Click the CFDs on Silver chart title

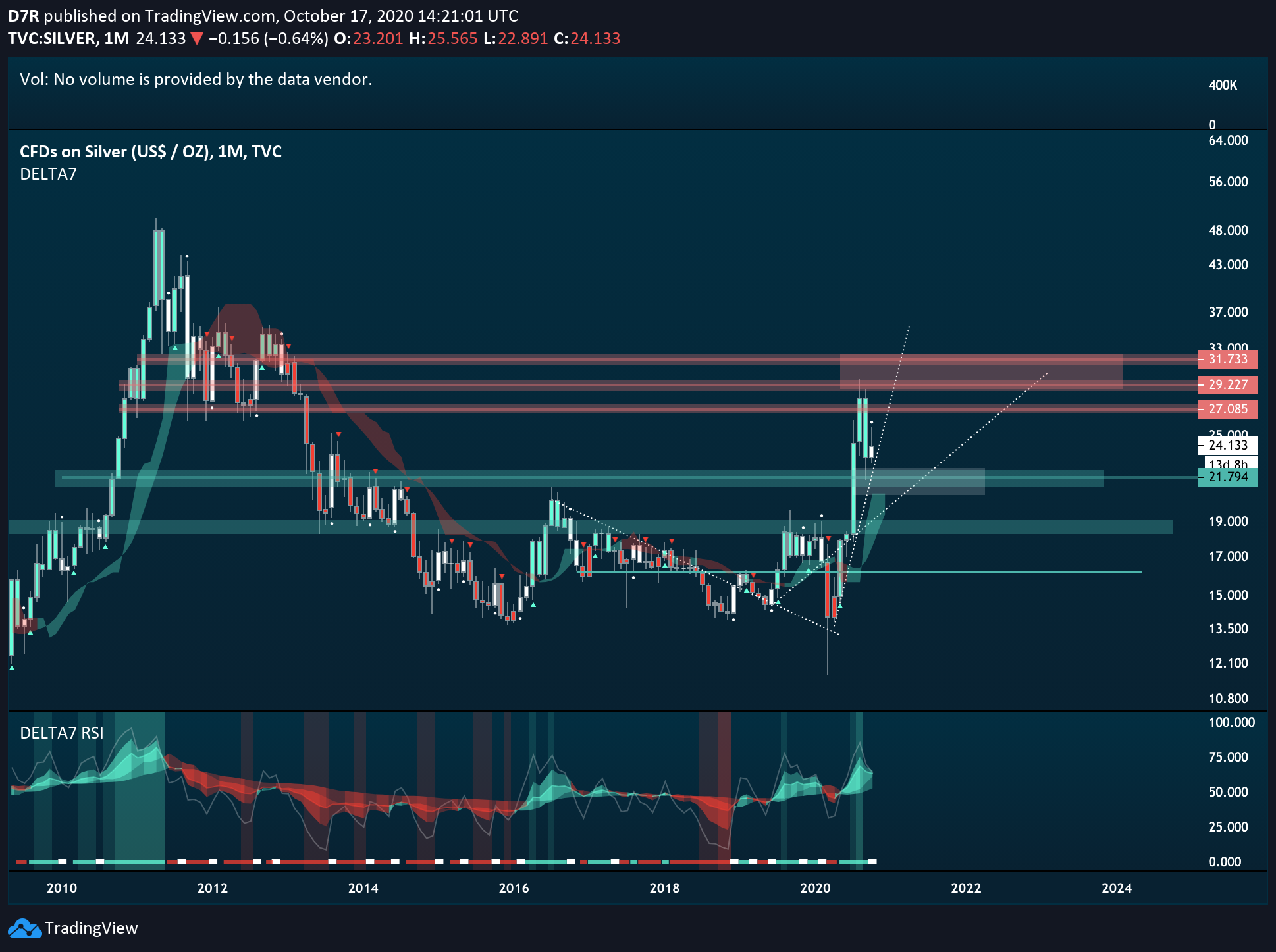pos(151,152)
